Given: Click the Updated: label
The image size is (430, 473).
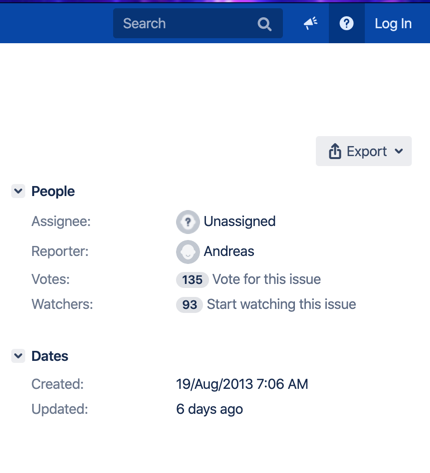Looking at the screenshot, I should click(60, 409).
